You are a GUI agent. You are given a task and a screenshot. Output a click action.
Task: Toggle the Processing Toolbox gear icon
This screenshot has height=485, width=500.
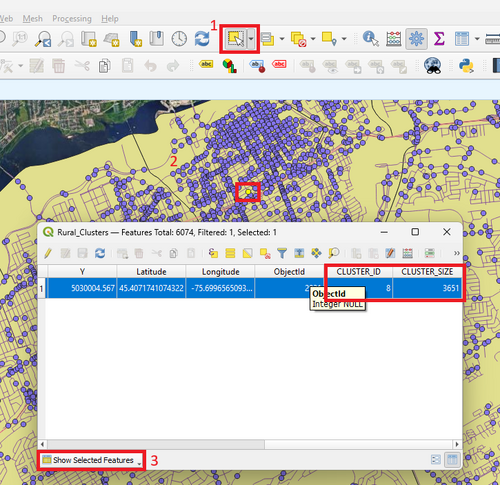point(416,39)
